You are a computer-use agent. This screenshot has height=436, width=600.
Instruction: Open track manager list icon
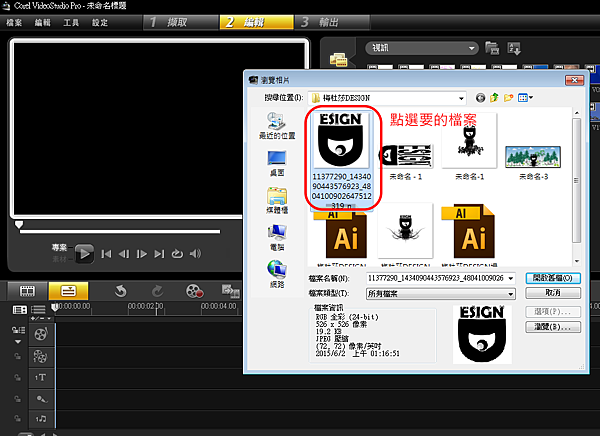(38, 309)
